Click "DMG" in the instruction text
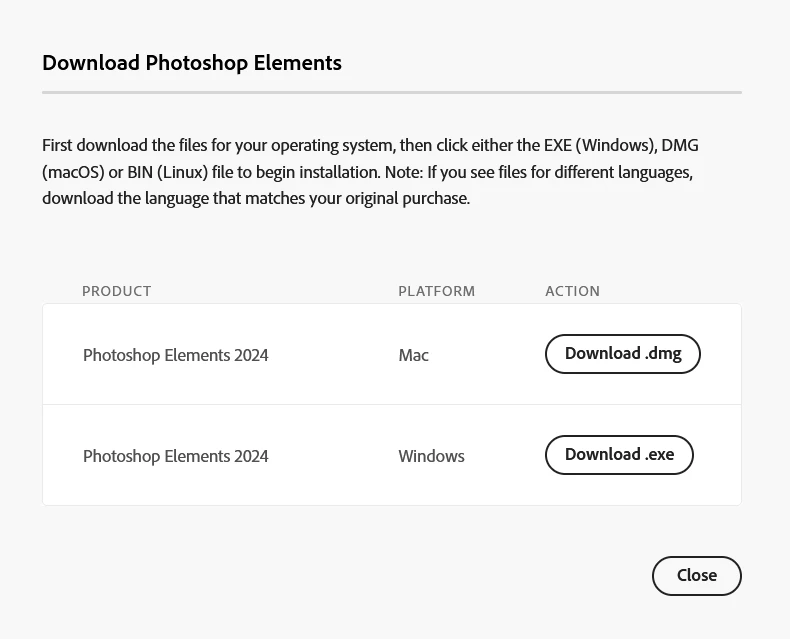This screenshot has width=790, height=639. click(680, 145)
